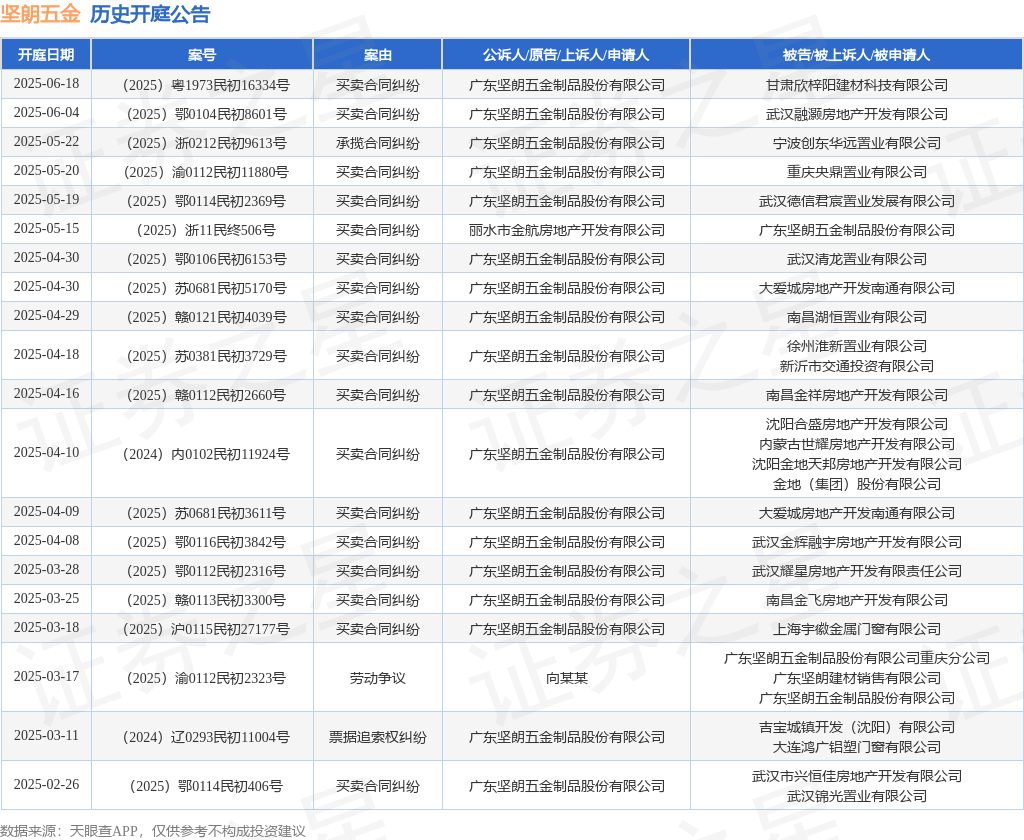Click case number 沪0115民初27177号
Screen dimensions: 1024x840
coord(206,629)
